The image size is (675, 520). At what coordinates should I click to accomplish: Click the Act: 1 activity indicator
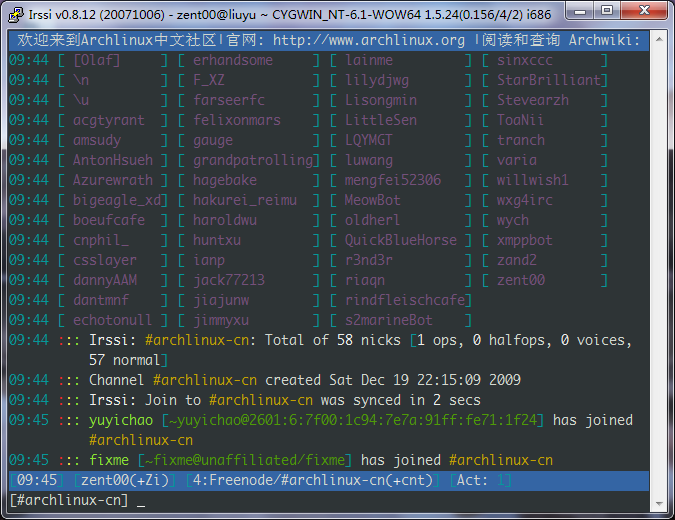point(484,480)
